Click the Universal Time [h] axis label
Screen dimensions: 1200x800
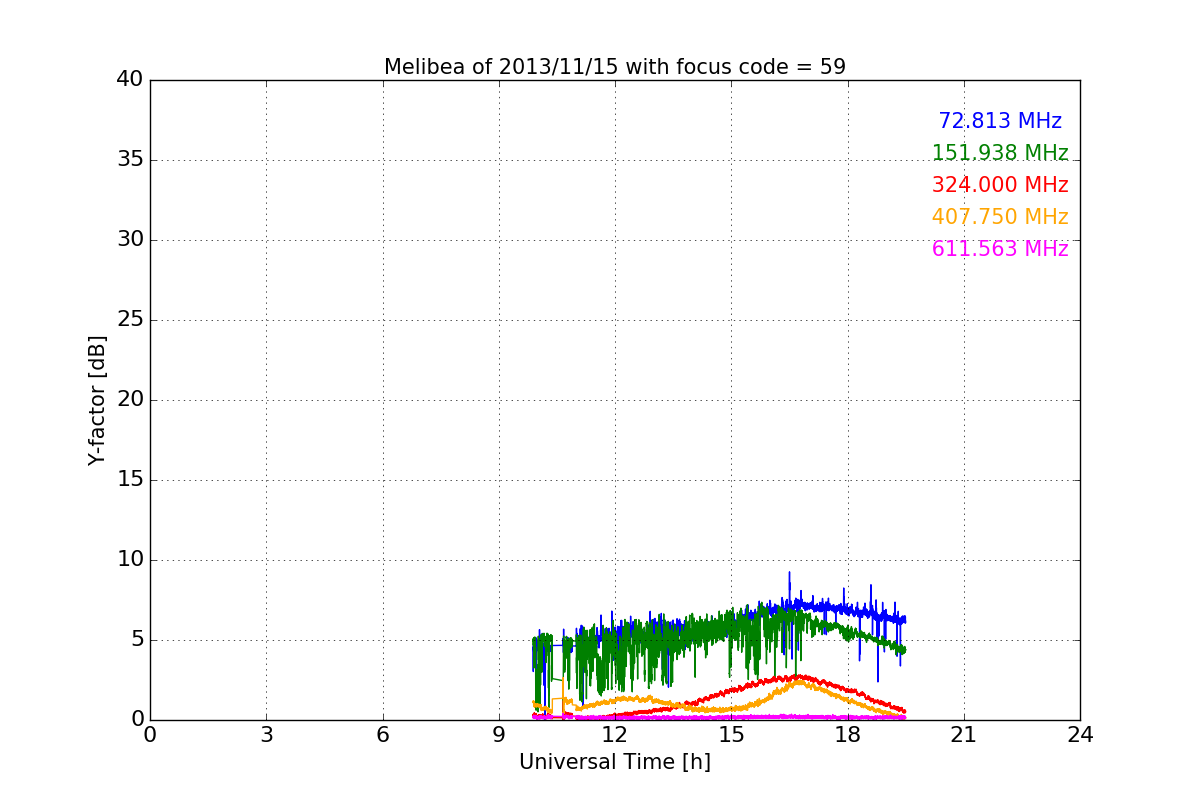pyautogui.click(x=615, y=762)
